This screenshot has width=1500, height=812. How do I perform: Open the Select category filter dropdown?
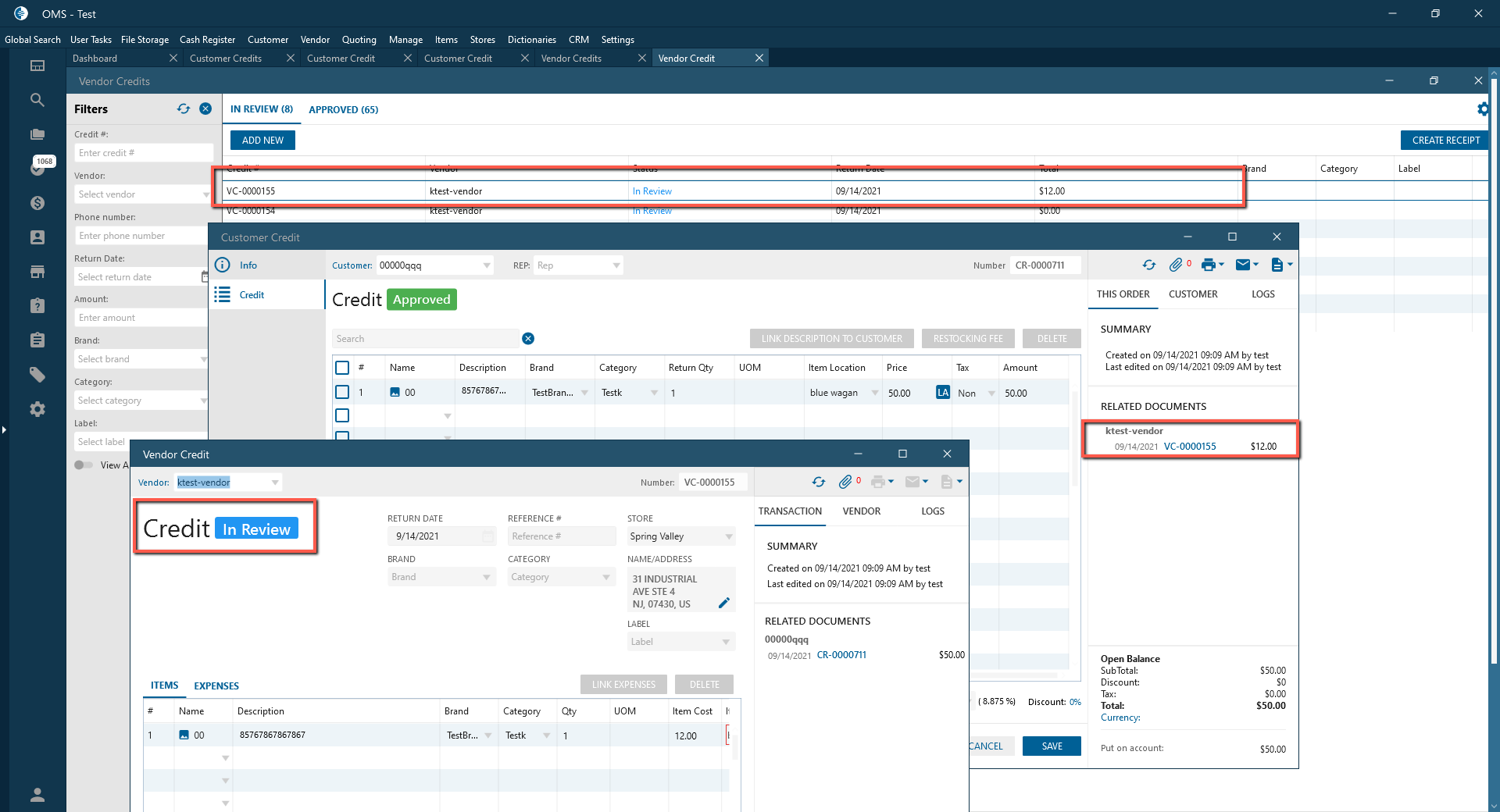pyautogui.click(x=204, y=401)
